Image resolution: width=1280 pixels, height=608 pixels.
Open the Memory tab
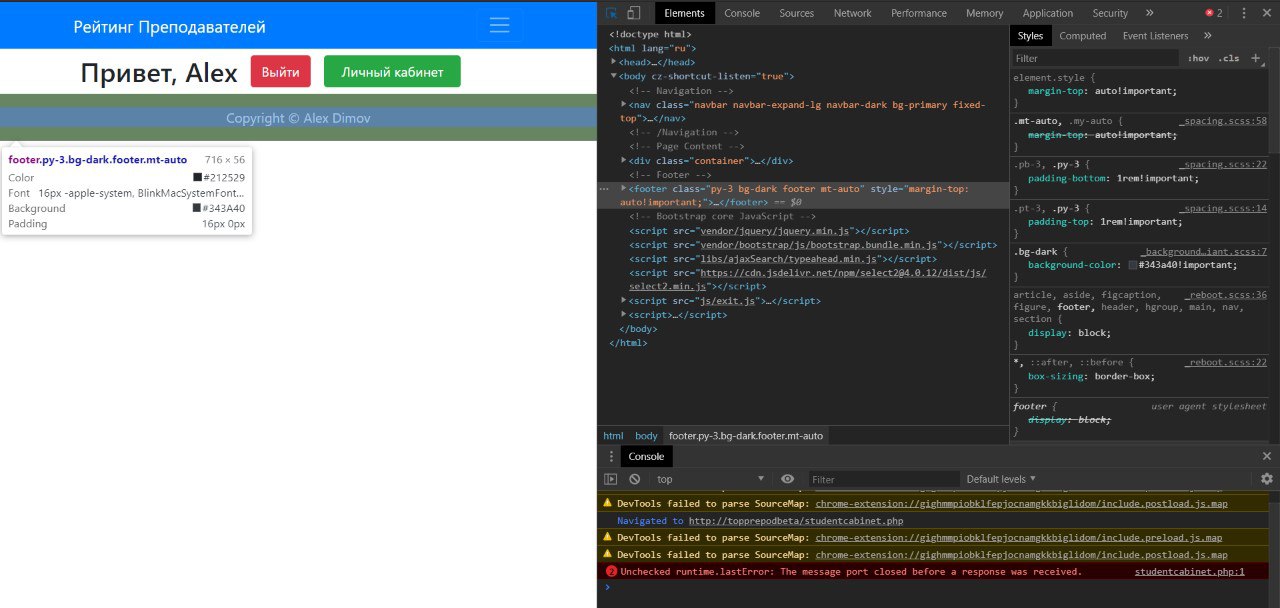tap(985, 13)
